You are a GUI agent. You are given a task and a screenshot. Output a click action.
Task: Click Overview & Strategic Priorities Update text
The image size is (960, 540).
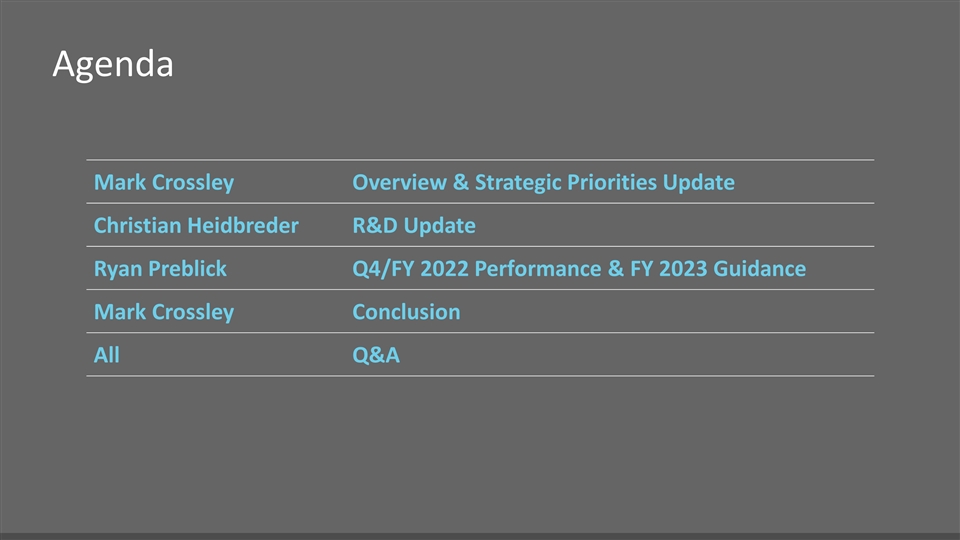pos(543,183)
